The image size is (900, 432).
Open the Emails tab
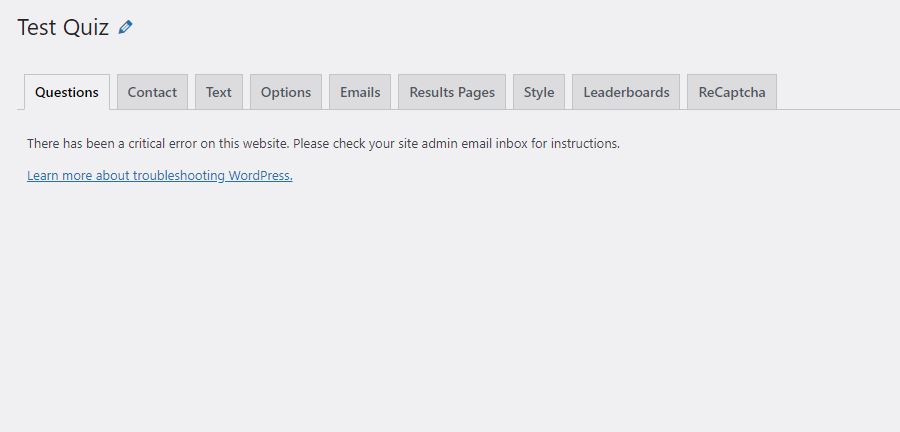(x=360, y=92)
